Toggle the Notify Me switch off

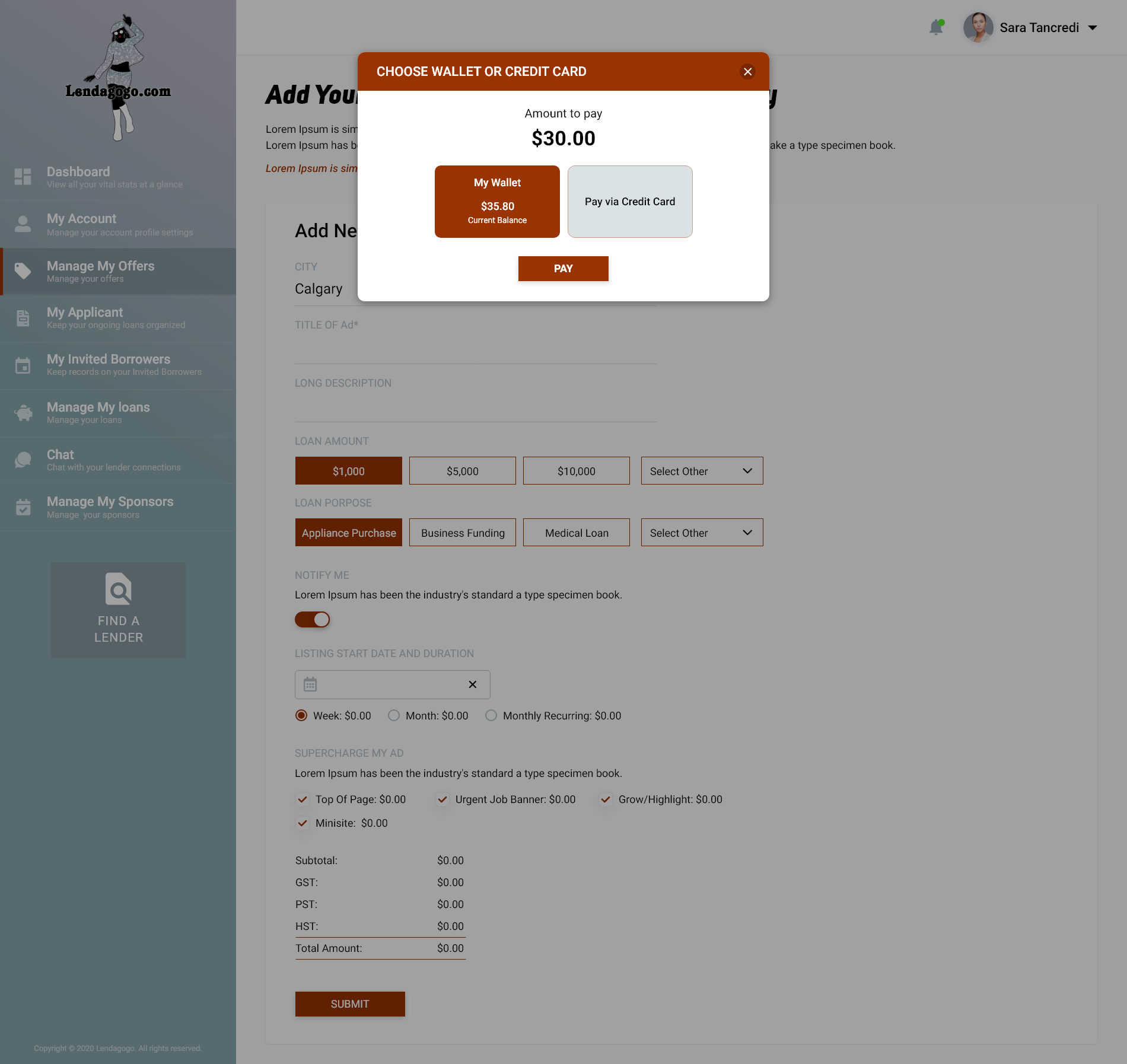click(x=312, y=620)
